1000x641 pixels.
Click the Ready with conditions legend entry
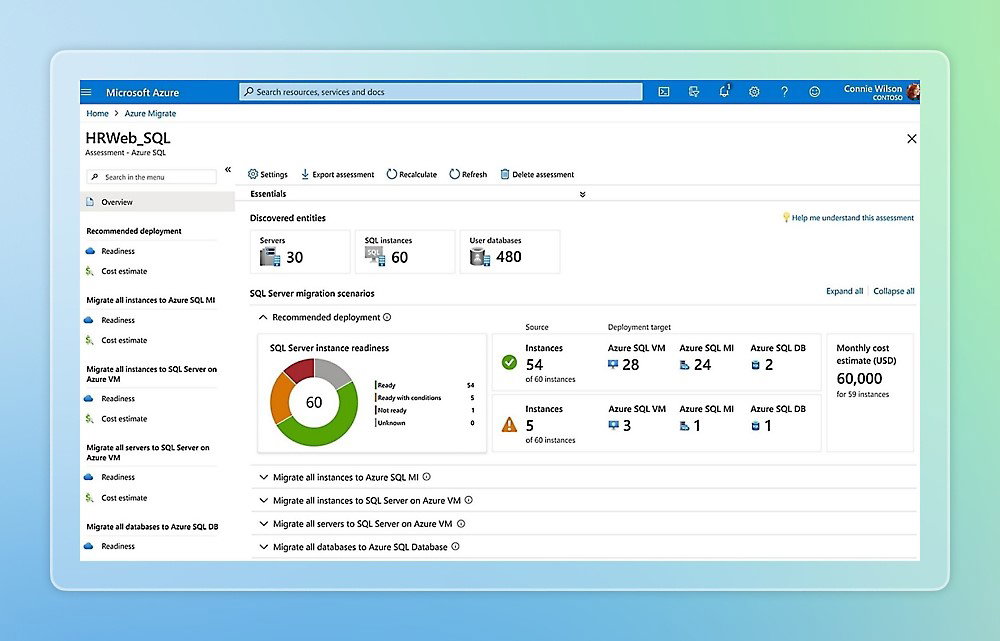pos(409,398)
